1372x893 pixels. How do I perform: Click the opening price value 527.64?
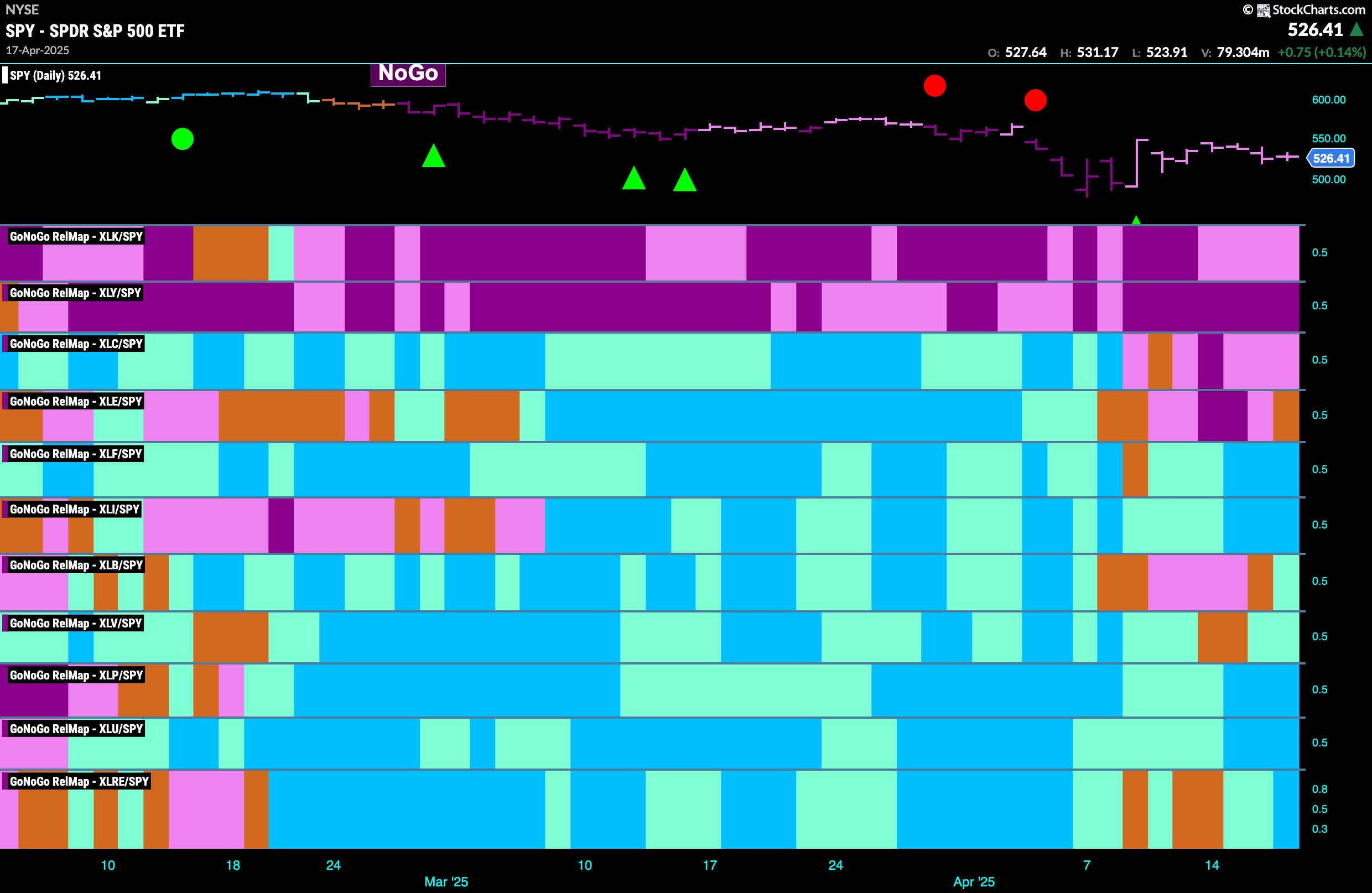(x=1026, y=53)
